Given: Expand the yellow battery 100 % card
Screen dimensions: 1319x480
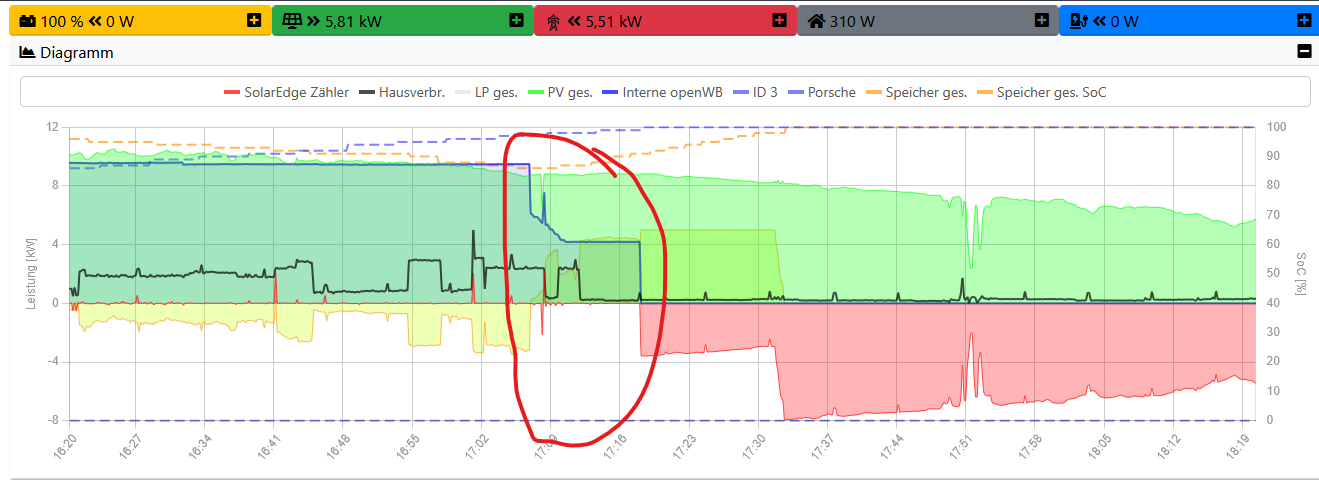Looking at the screenshot, I should pos(254,20).
